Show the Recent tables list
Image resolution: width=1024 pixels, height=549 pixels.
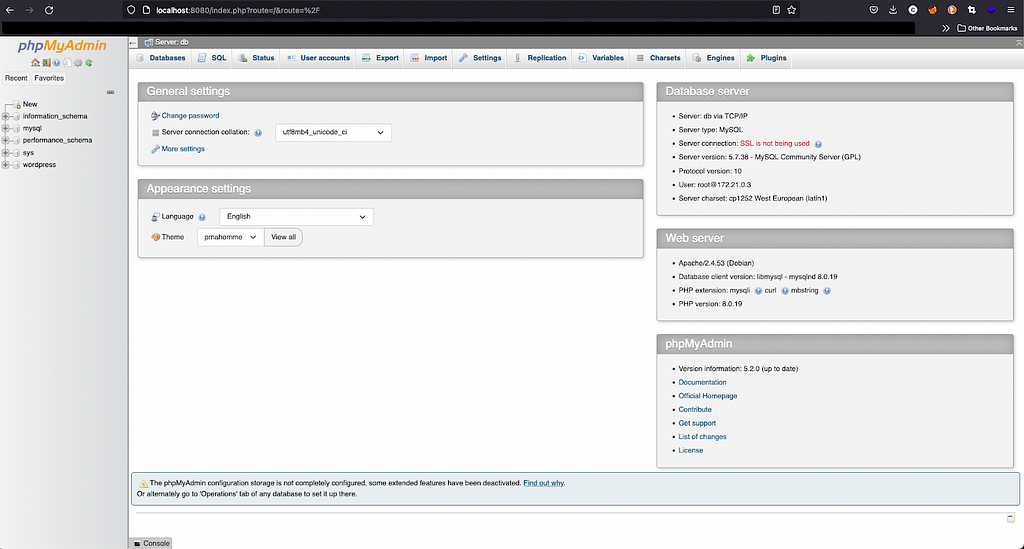16,78
